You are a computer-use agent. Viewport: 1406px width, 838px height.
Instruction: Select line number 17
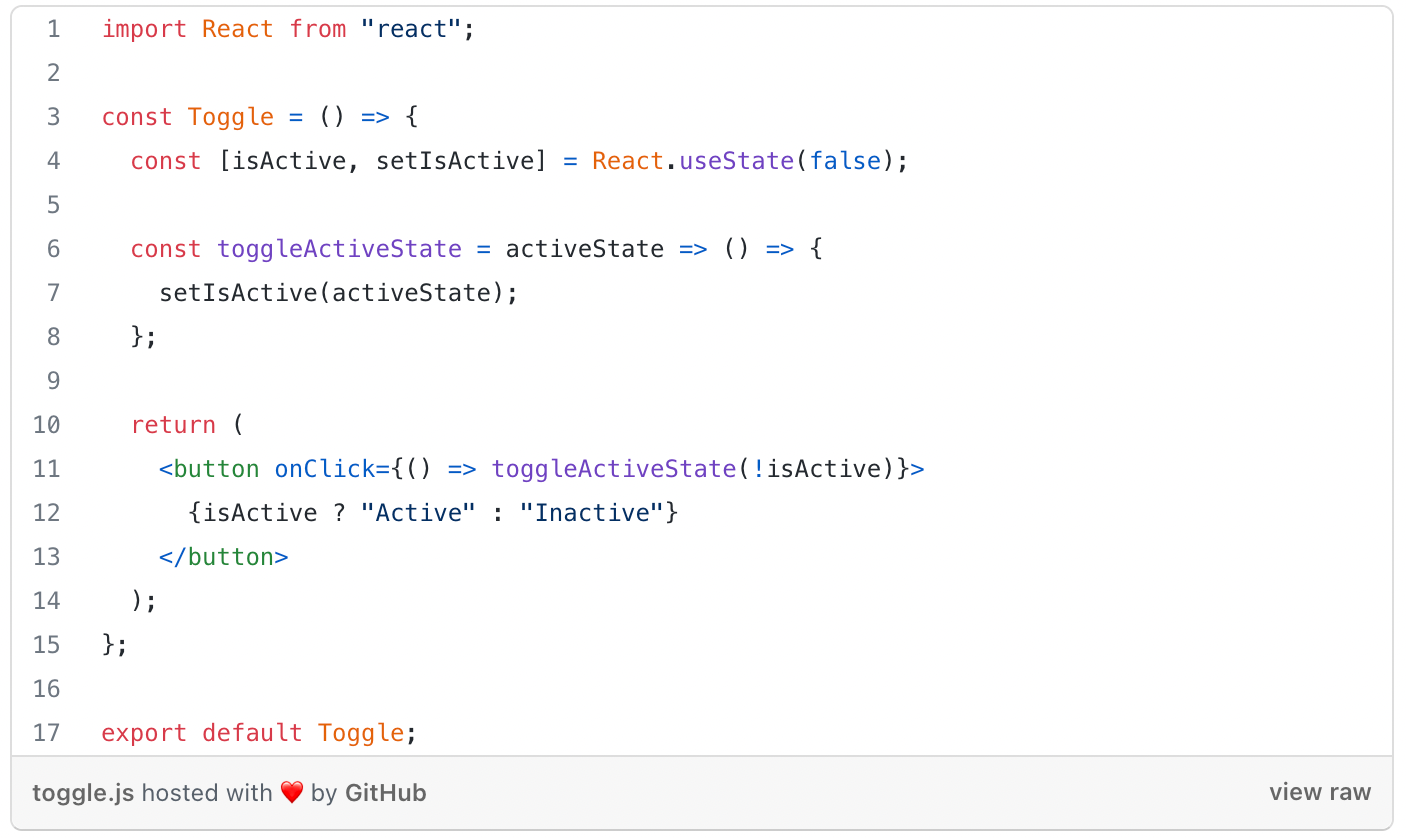click(47, 733)
